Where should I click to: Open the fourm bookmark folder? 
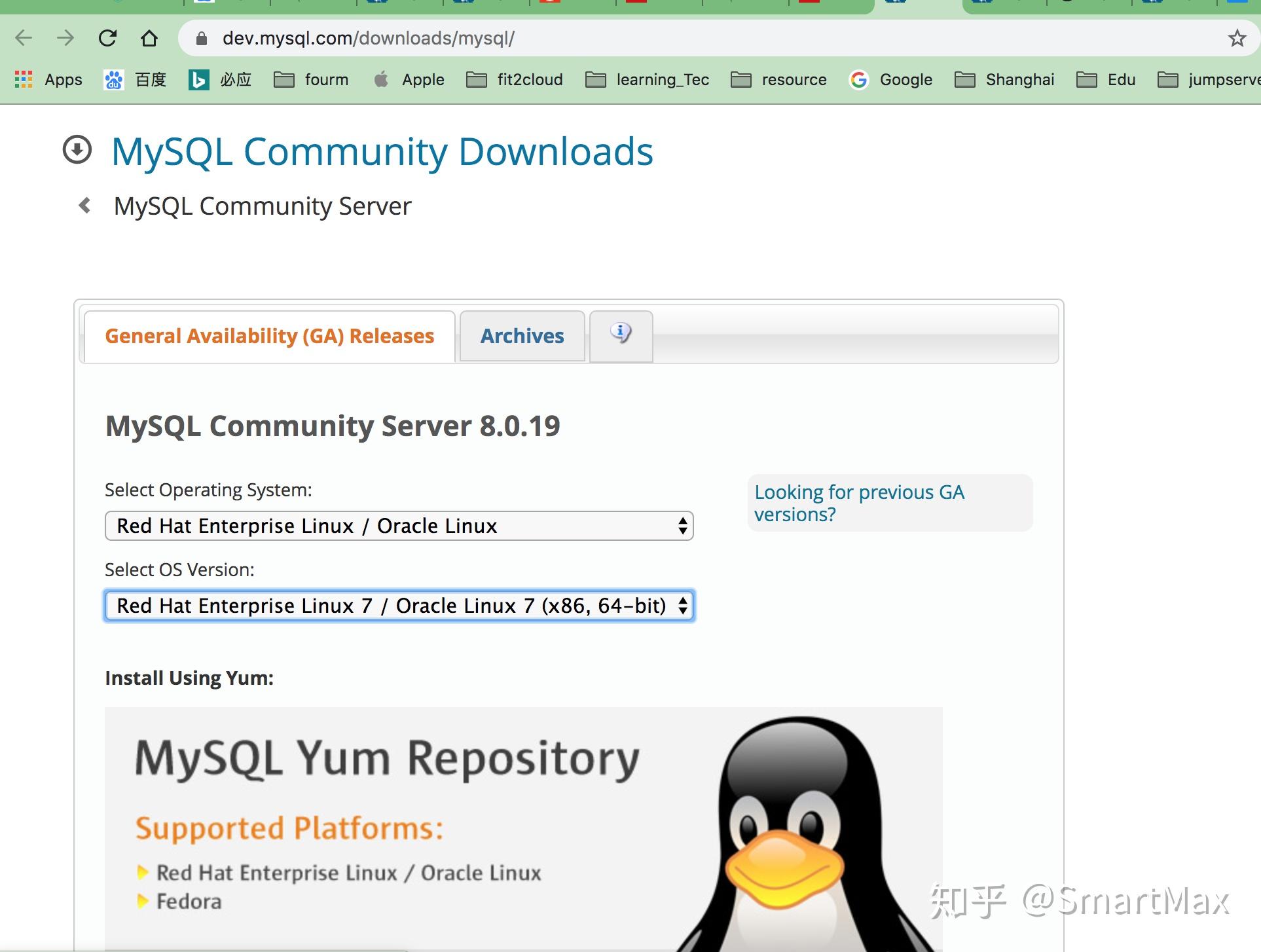311,80
